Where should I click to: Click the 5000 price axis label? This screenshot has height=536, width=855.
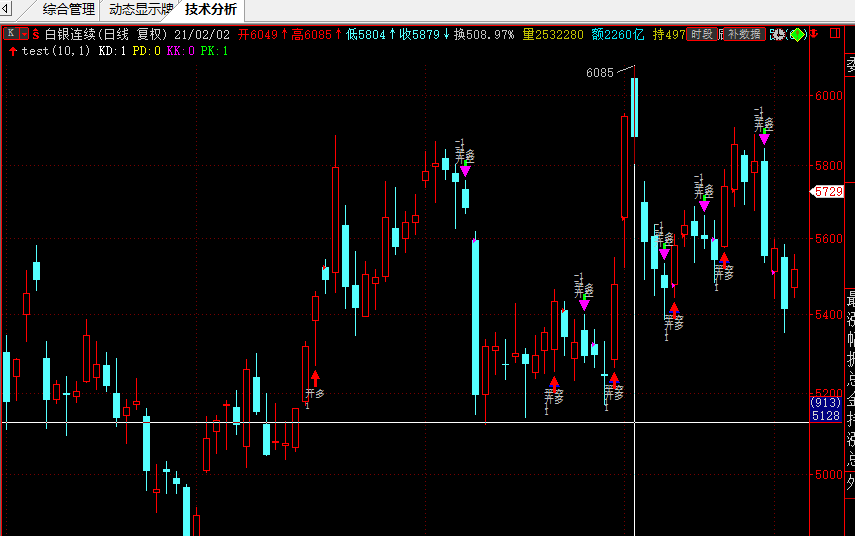click(829, 474)
